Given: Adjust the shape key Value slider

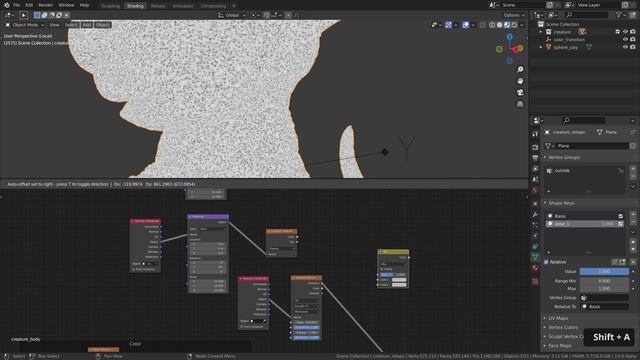Looking at the screenshot, I should pyautogui.click(x=604, y=271).
